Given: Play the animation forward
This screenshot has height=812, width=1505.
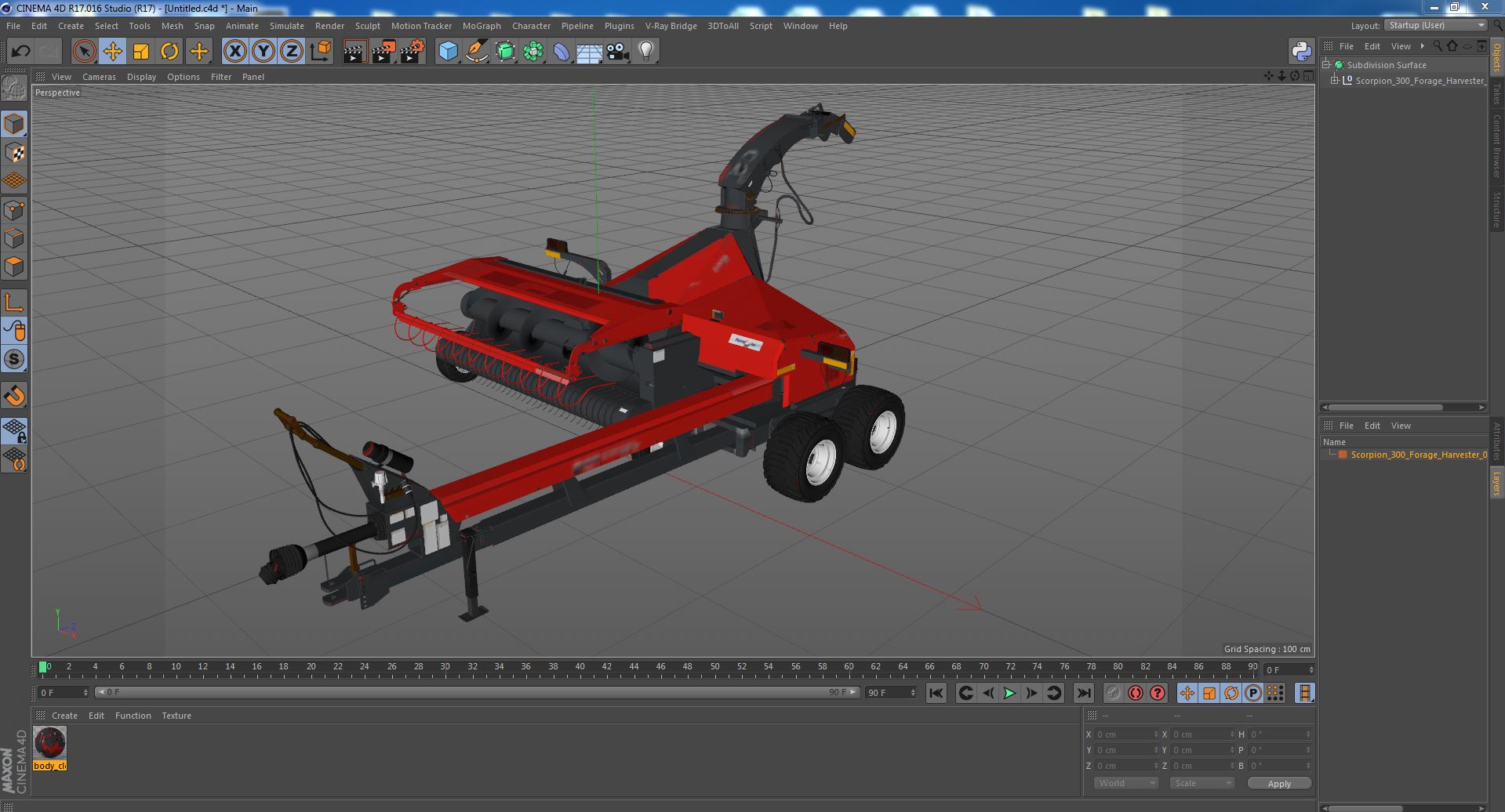Looking at the screenshot, I should tap(1009, 693).
